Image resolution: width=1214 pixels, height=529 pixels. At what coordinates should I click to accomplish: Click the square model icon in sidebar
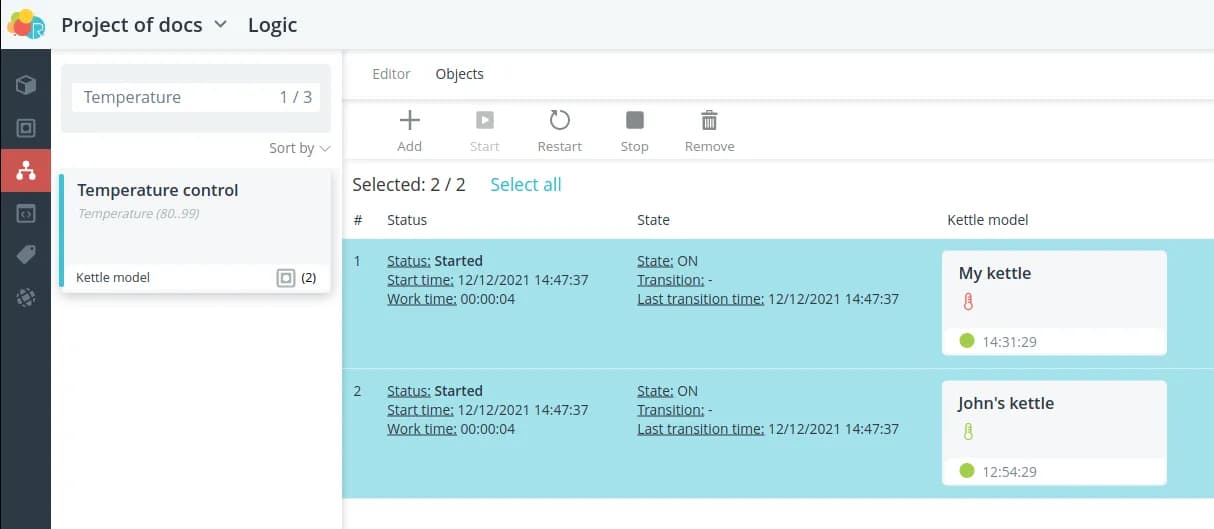click(26, 128)
